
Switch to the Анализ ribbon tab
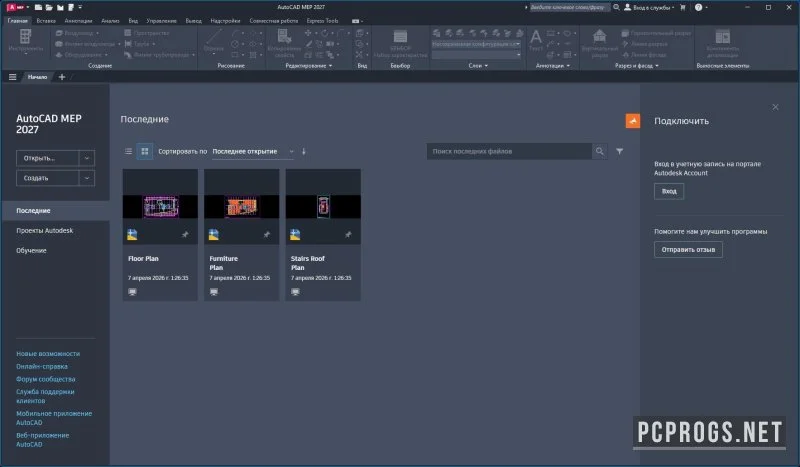(110, 21)
